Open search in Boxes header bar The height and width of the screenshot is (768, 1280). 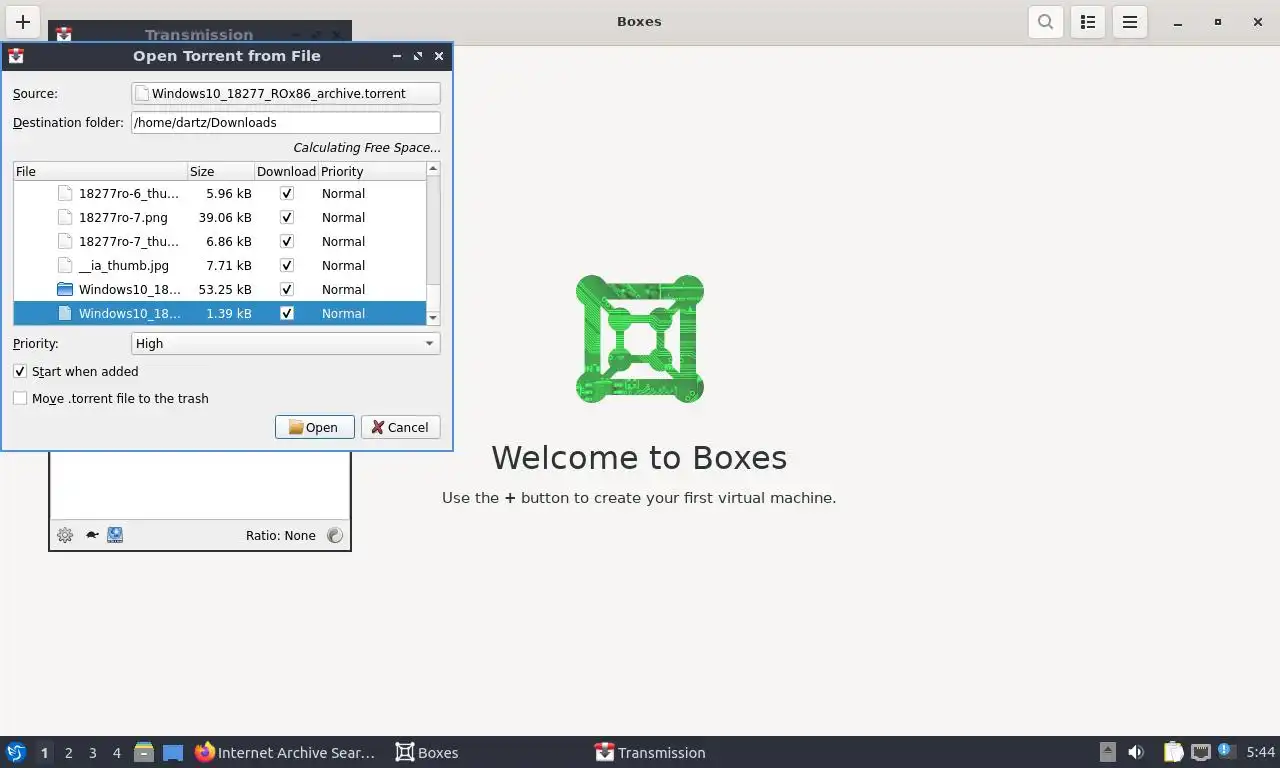pyautogui.click(x=1045, y=21)
